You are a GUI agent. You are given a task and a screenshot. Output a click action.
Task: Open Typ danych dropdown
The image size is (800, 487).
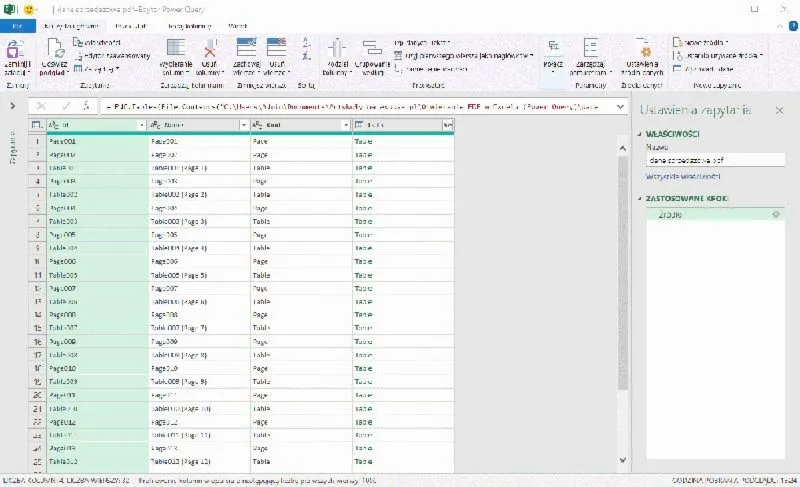pos(422,43)
